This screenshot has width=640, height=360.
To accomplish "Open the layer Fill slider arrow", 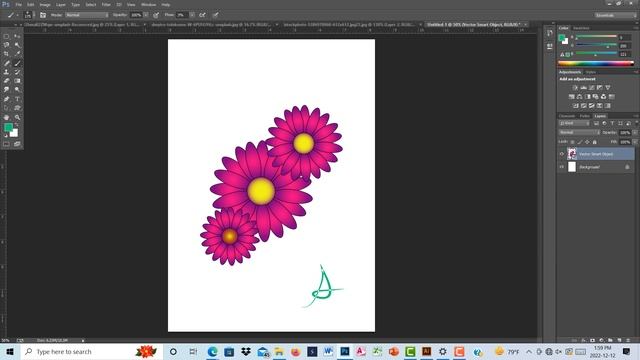I will tap(635, 142).
